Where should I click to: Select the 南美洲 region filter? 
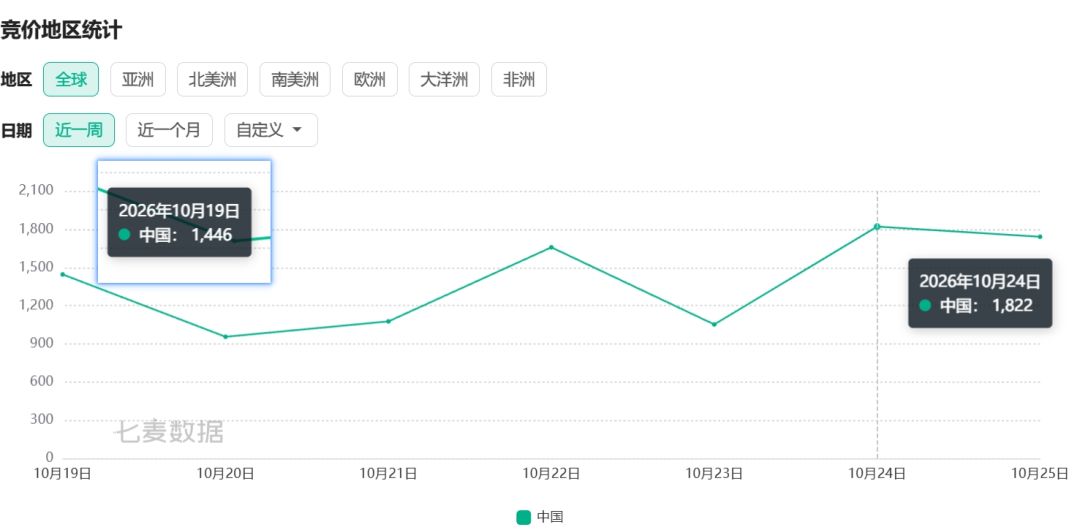[x=295, y=79]
